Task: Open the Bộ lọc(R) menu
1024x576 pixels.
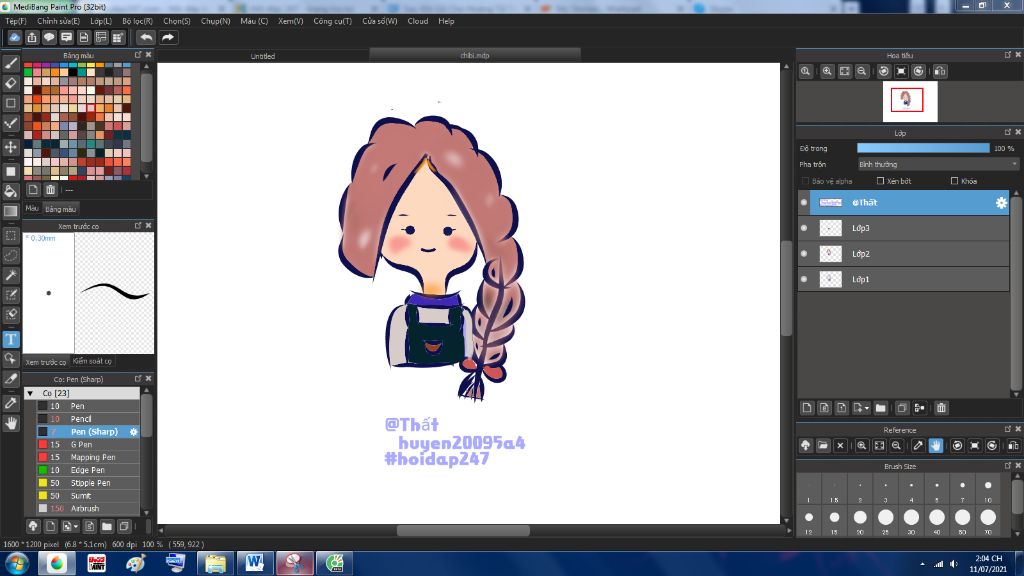Action: point(137,21)
